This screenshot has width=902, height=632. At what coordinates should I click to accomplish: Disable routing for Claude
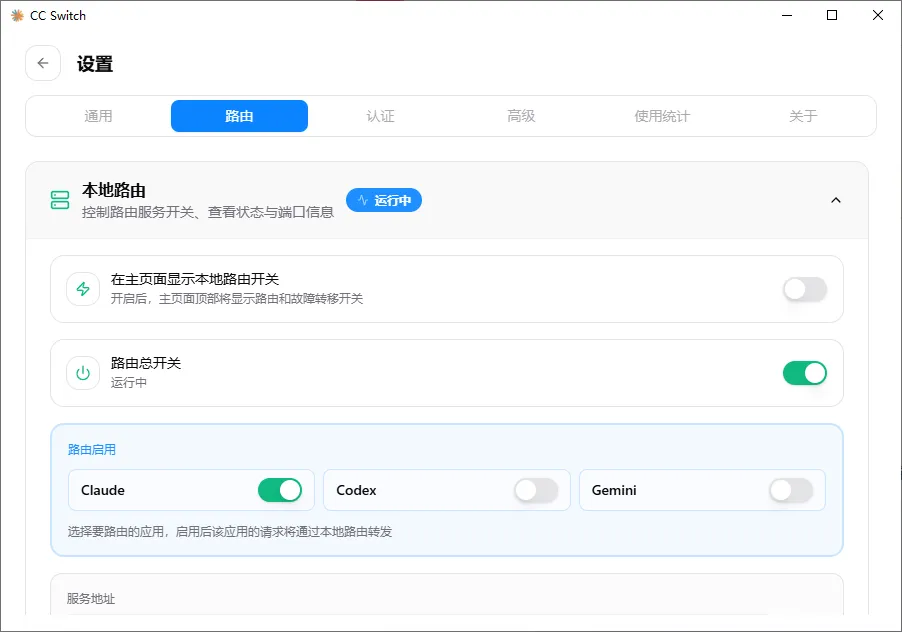click(x=280, y=491)
